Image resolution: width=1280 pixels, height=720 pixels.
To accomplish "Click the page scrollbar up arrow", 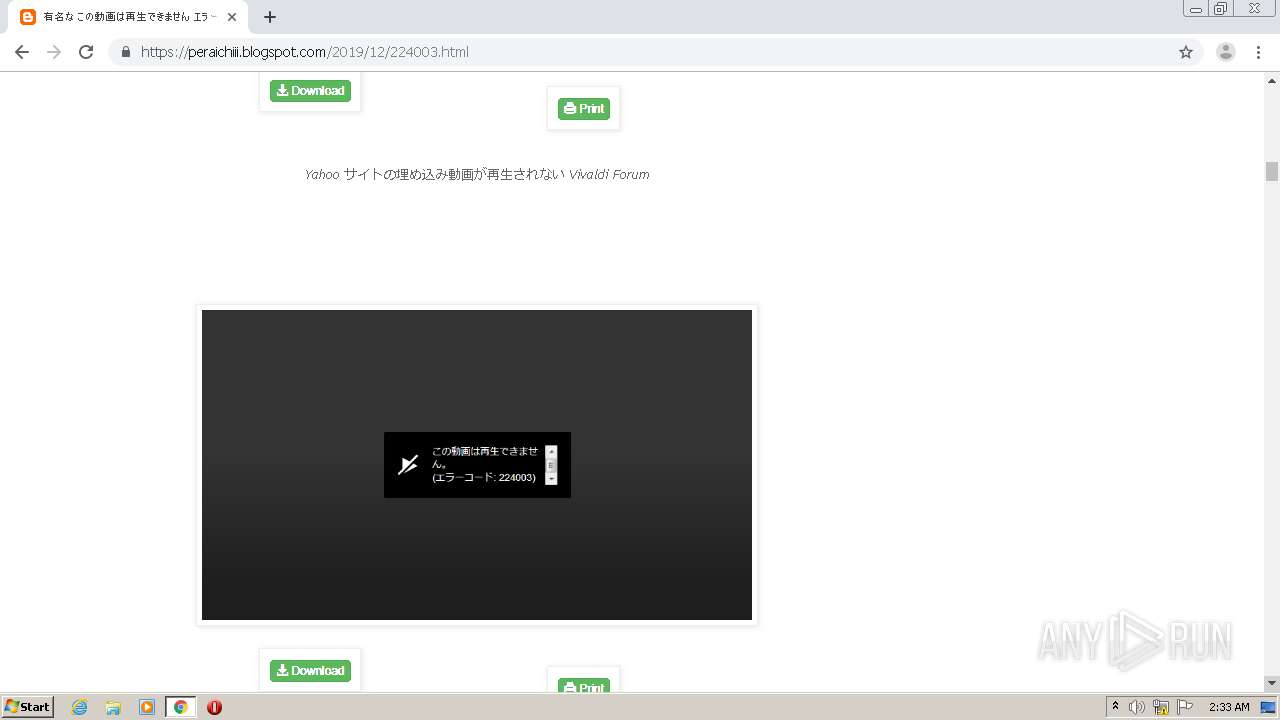I will click(x=1272, y=79).
